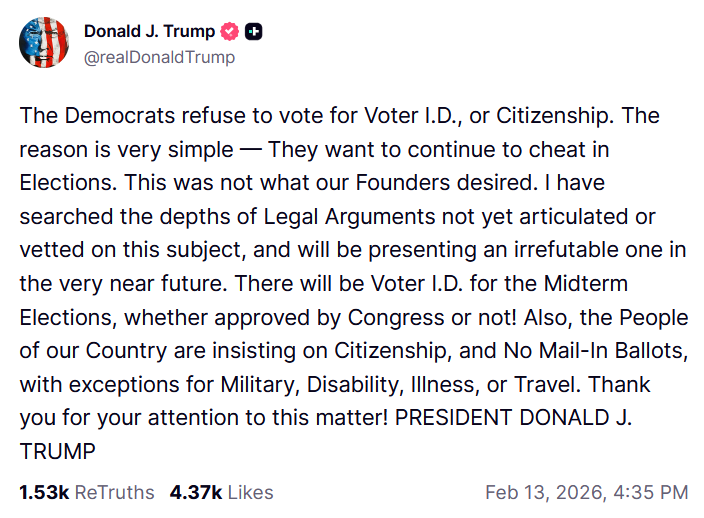This screenshot has width=704, height=518.
Task: Click the black plus badge icon
Action: 254,31
